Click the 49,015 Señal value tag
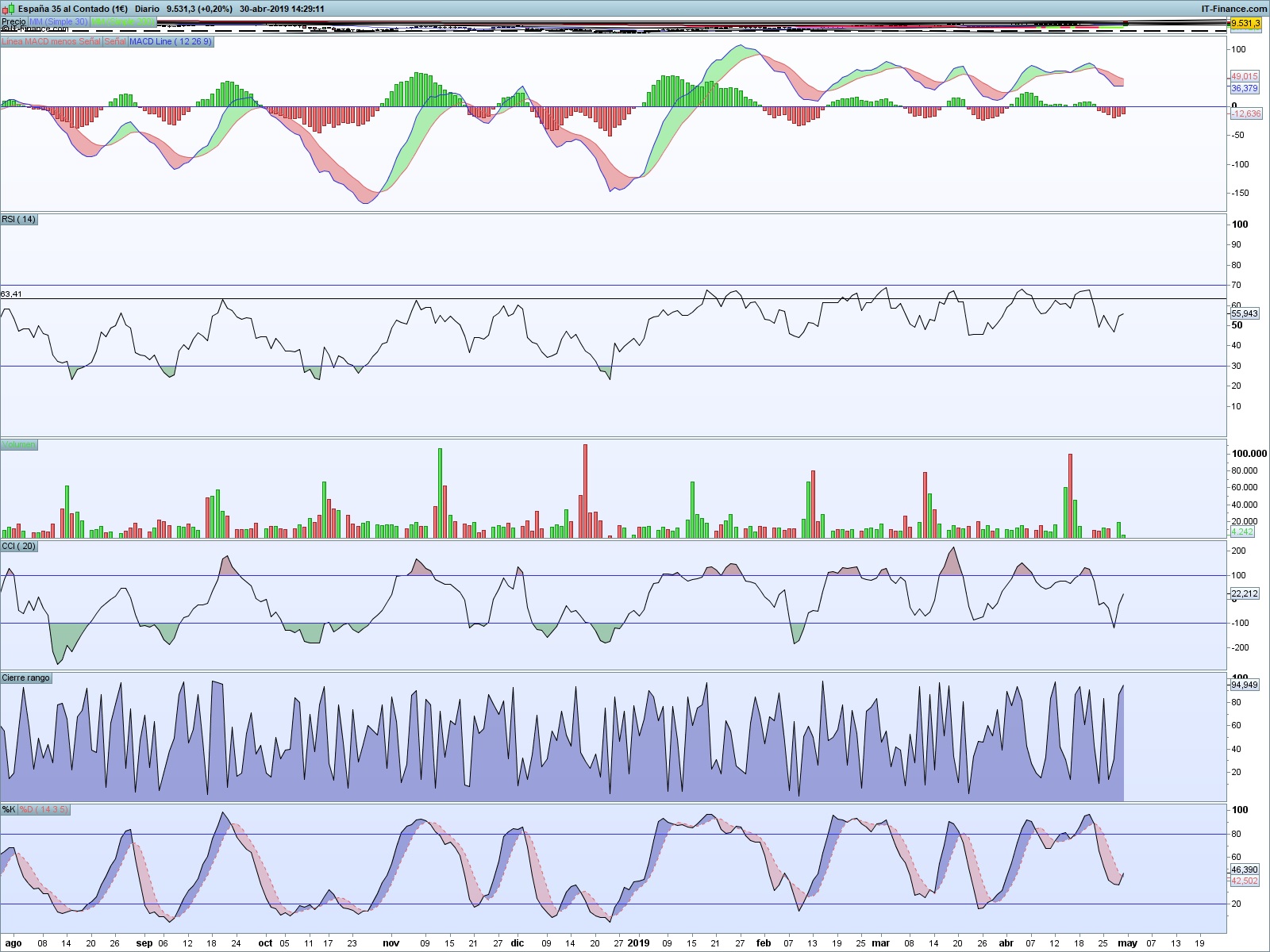Image resolution: width=1270 pixels, height=952 pixels. pos(1245,76)
